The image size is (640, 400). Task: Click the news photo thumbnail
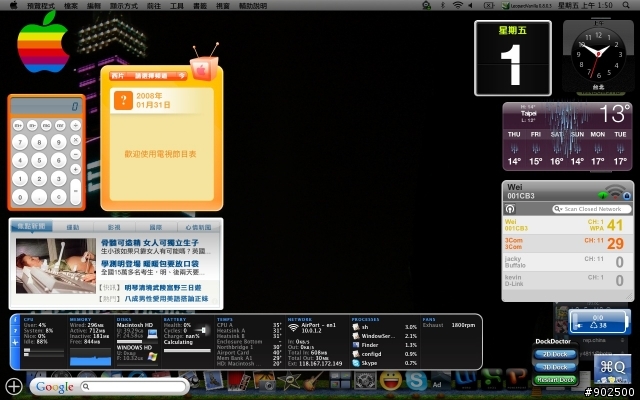click(56, 266)
